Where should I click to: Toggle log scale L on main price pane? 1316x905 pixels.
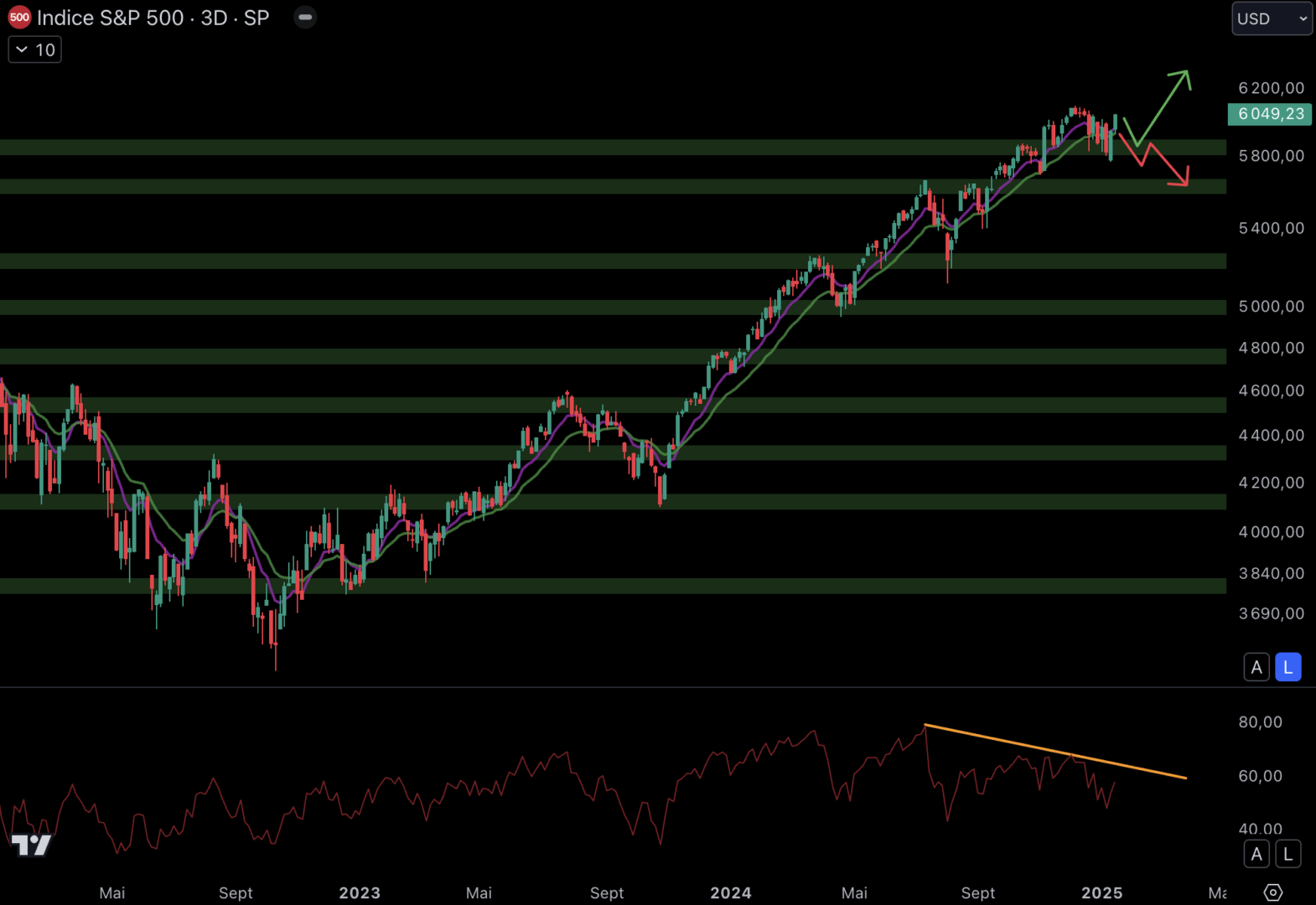tap(1288, 667)
